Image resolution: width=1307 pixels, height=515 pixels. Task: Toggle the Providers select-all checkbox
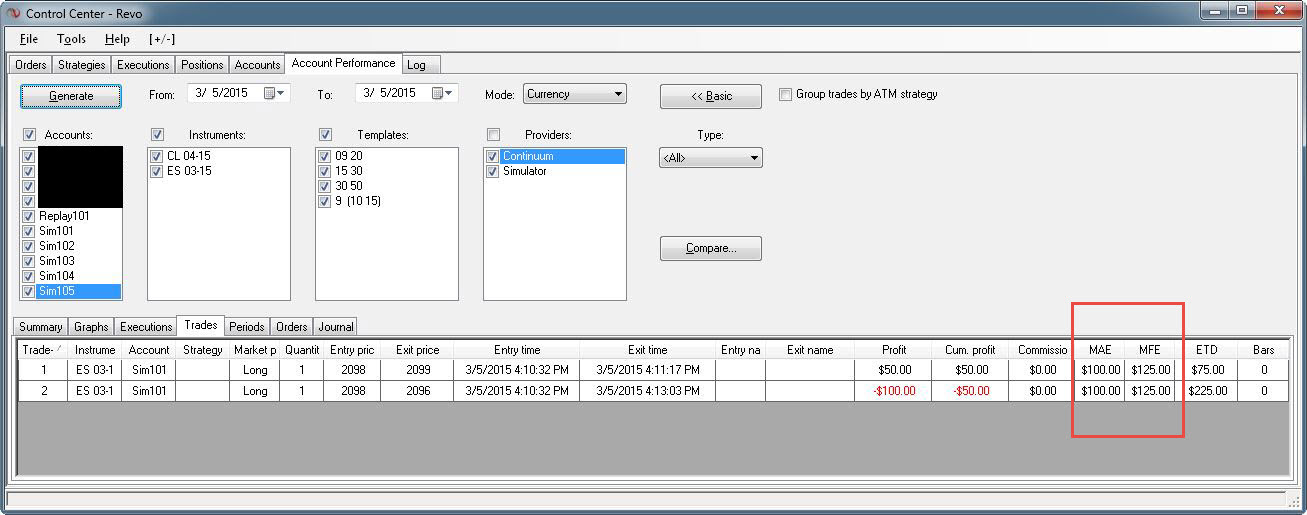pos(493,134)
